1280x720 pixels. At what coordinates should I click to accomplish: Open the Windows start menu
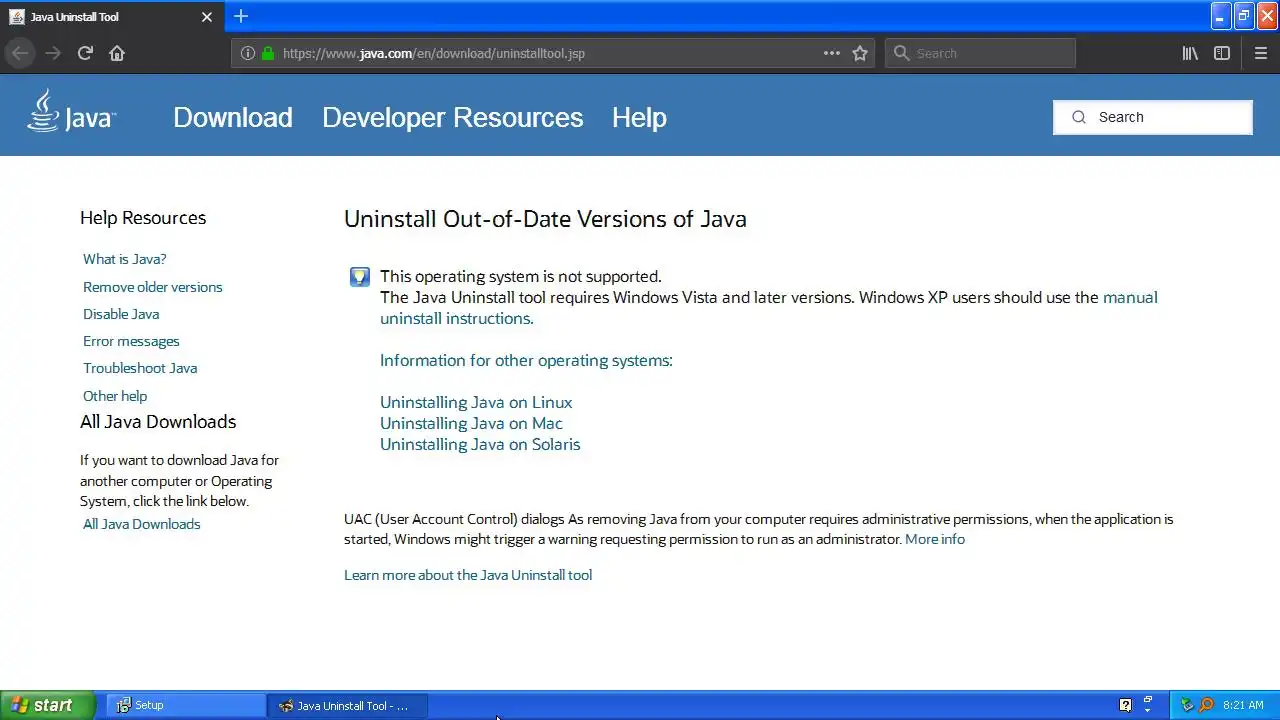[x=48, y=705]
